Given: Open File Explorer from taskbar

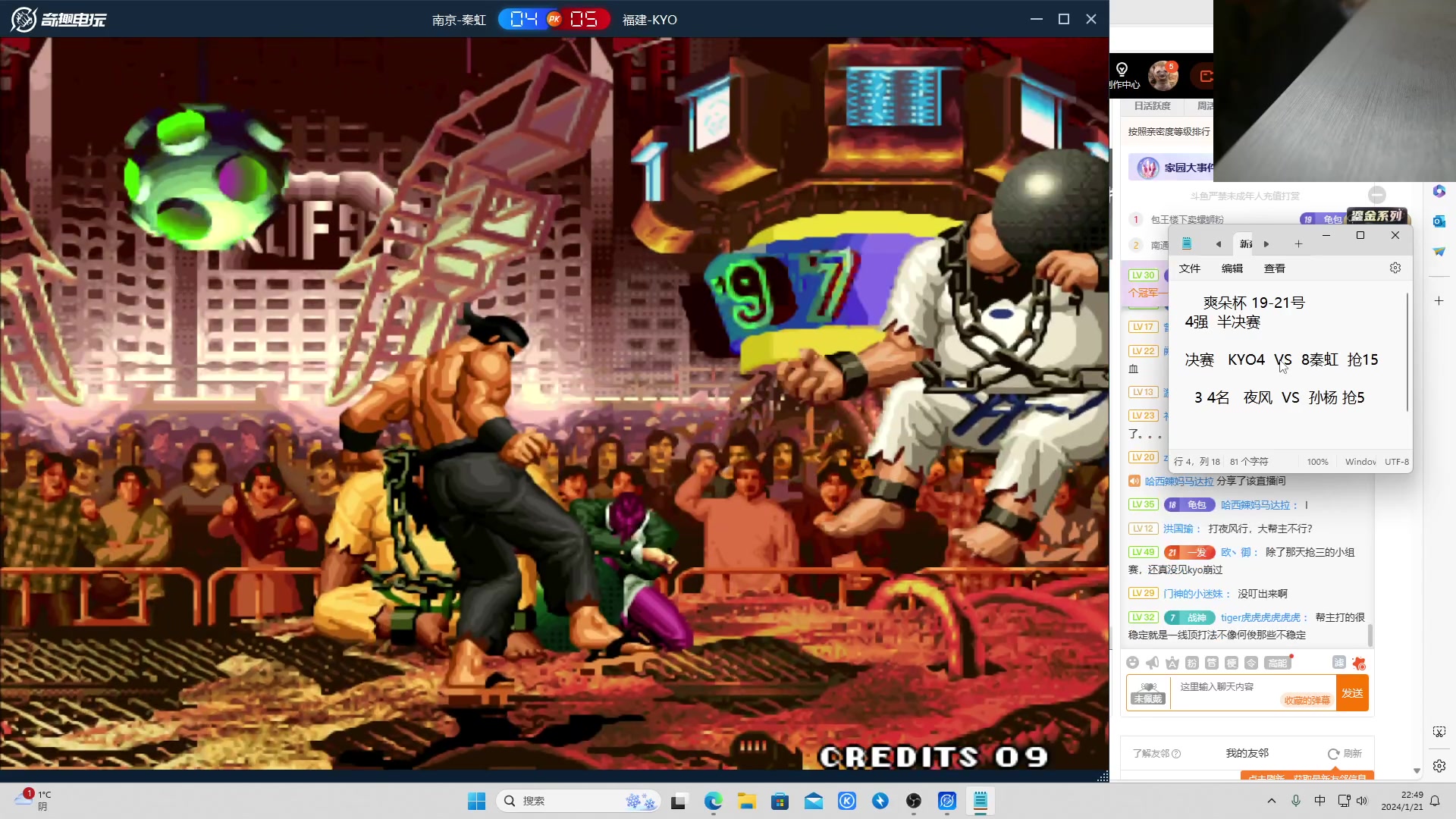Looking at the screenshot, I should pyautogui.click(x=747, y=801).
